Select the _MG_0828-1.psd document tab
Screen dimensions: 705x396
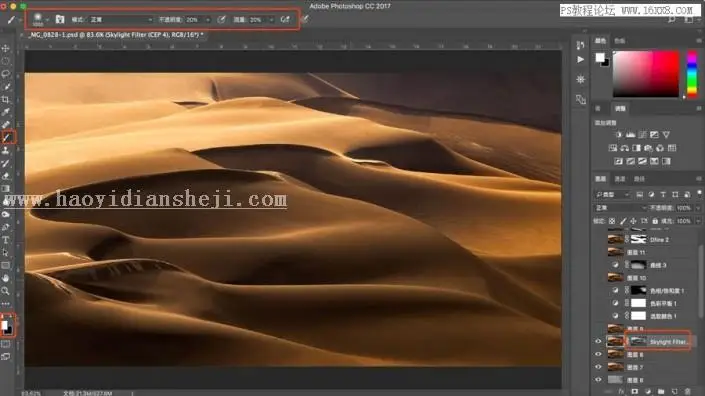point(116,35)
